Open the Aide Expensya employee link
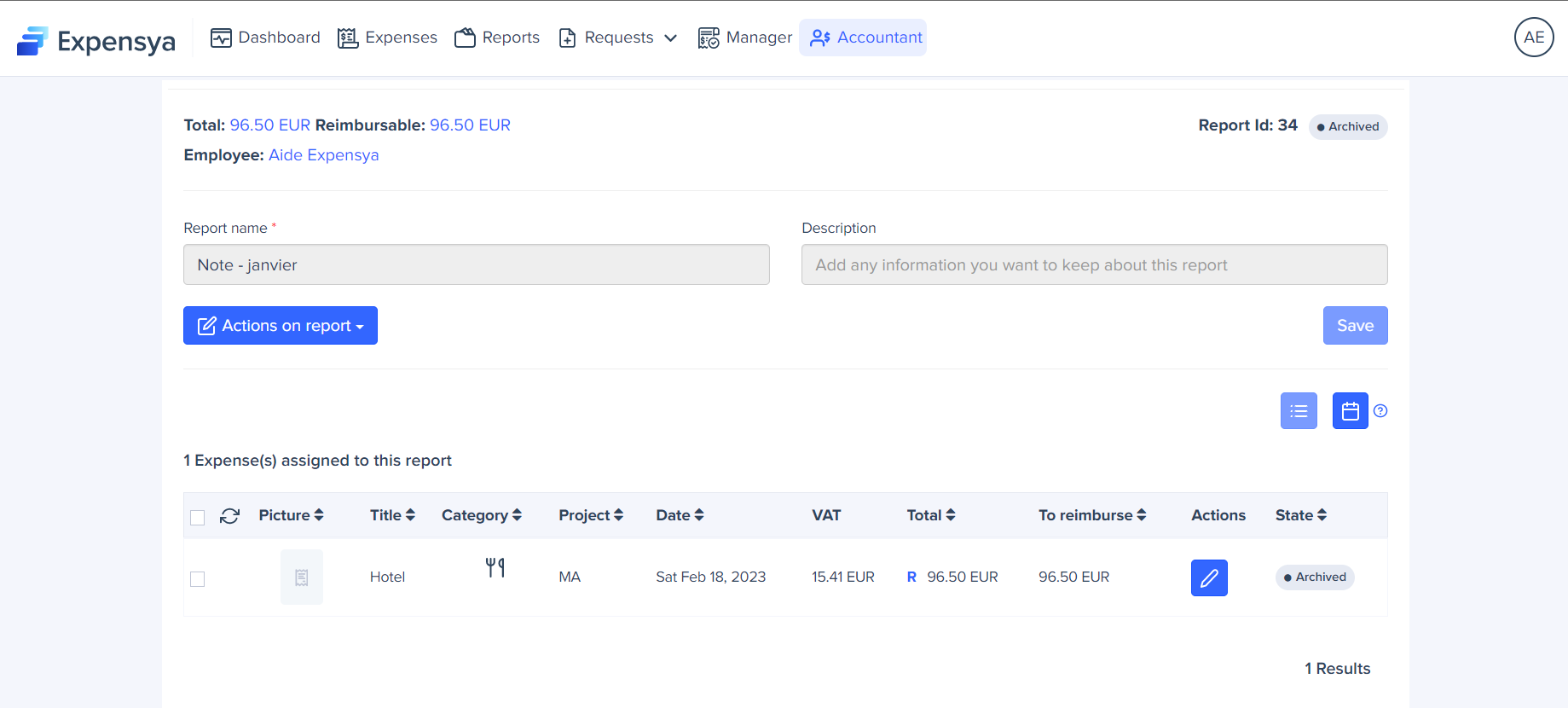Image resolution: width=1568 pixels, height=708 pixels. pos(323,155)
